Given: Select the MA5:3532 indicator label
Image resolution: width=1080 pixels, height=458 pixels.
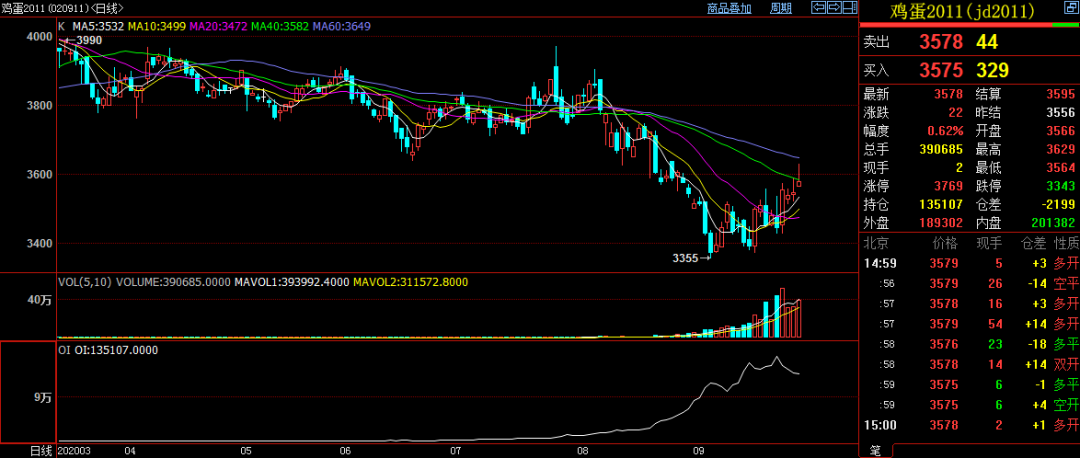Looking at the screenshot, I should (98, 27).
